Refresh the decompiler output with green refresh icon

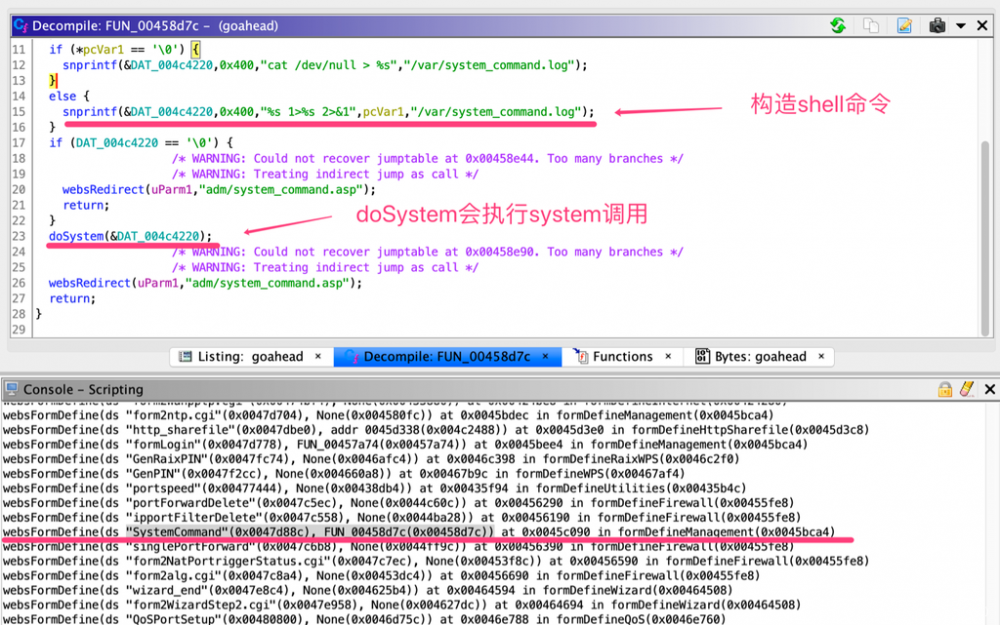[x=838, y=25]
